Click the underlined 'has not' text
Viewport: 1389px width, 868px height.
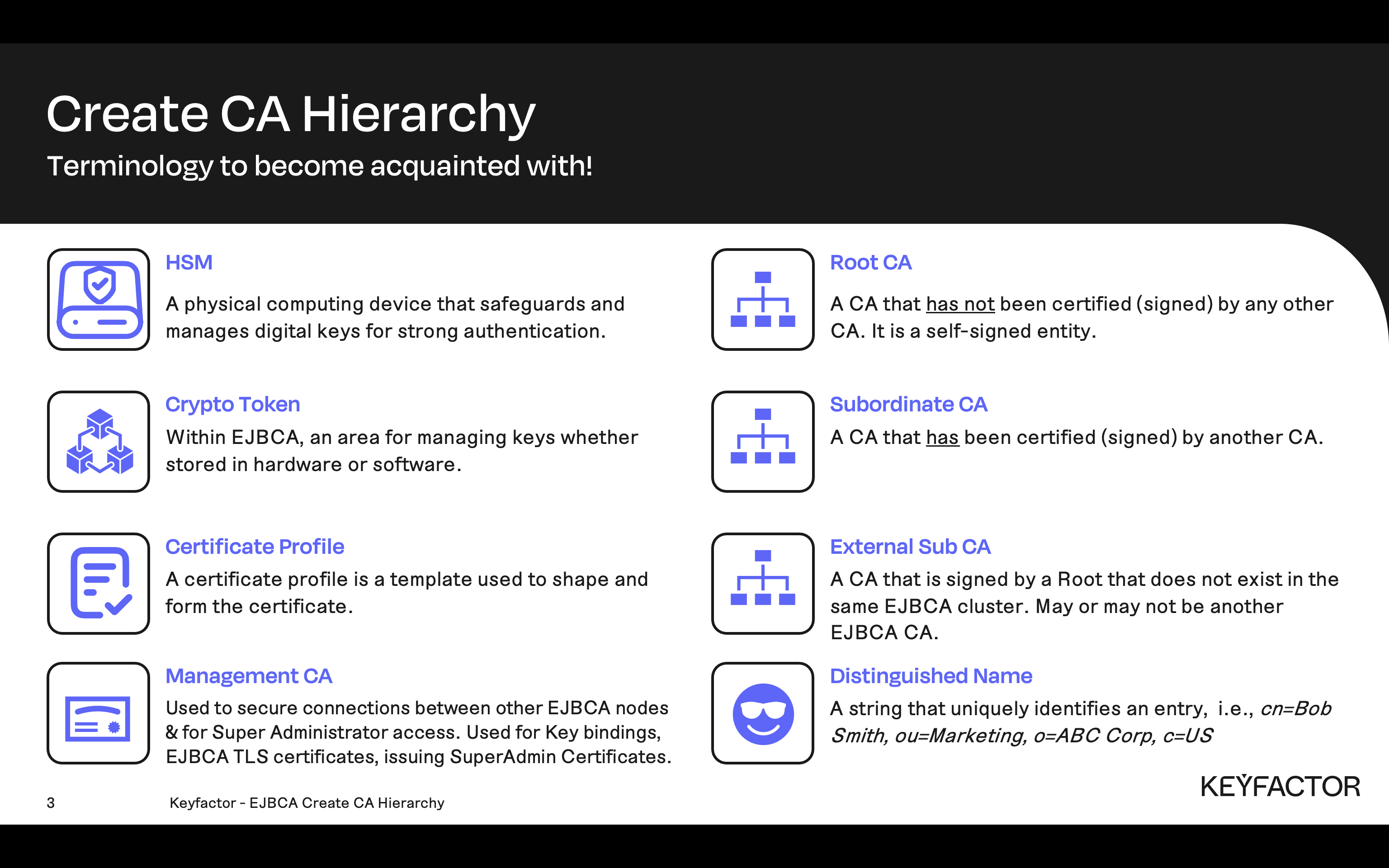pos(959,304)
